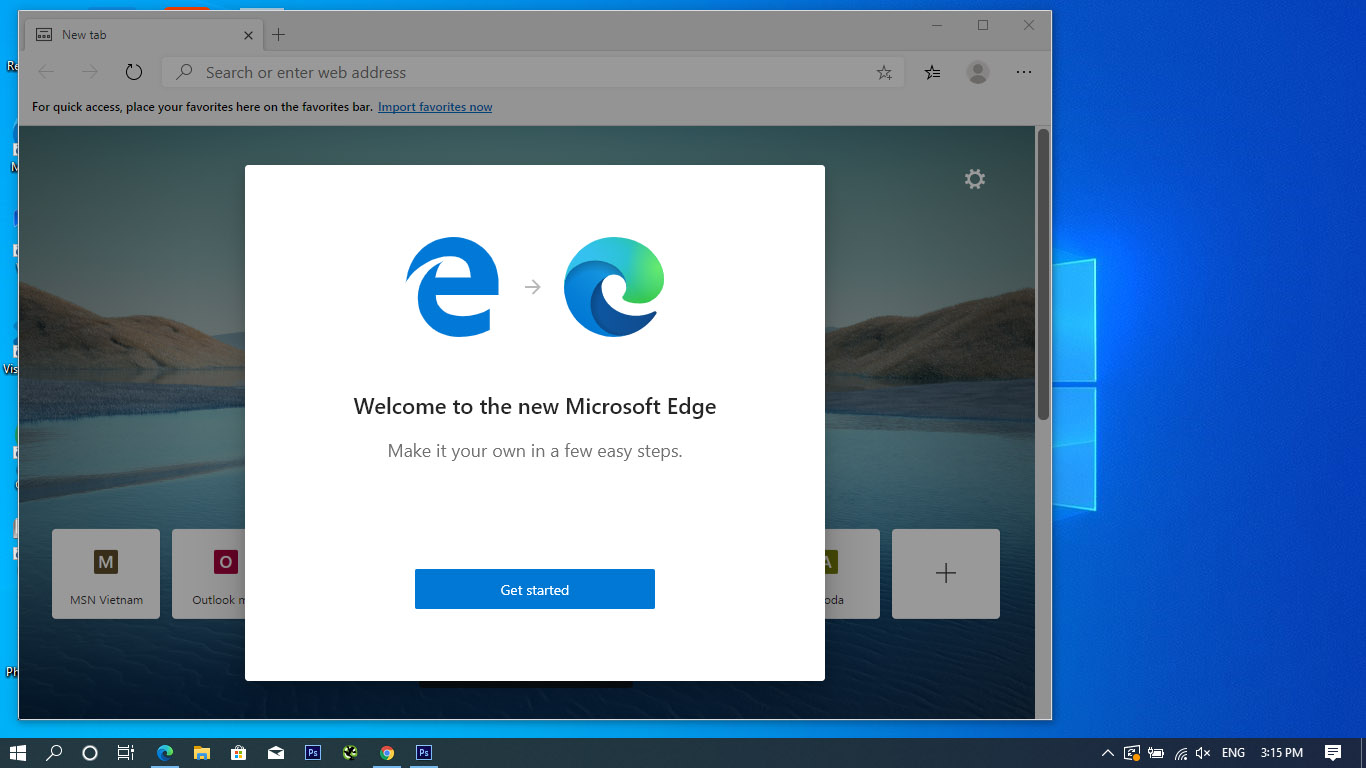Image resolution: width=1366 pixels, height=768 pixels.
Task: Focus the Search or enter web address box
Action: coord(533,72)
